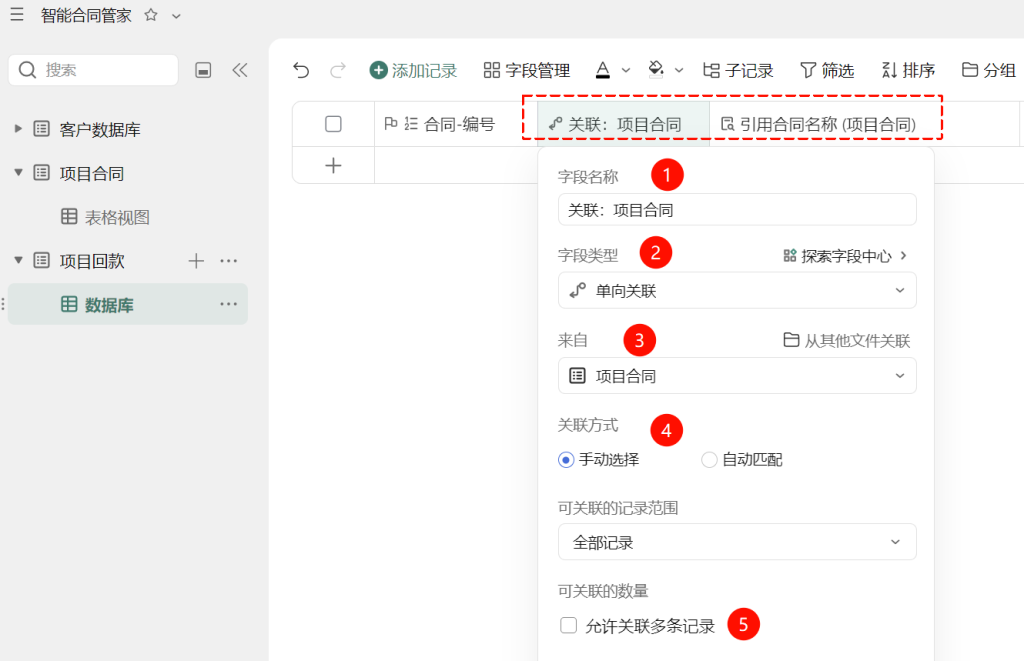The width and height of the screenshot is (1024, 661).
Task: Click the text color A icon
Action: [x=603, y=70]
